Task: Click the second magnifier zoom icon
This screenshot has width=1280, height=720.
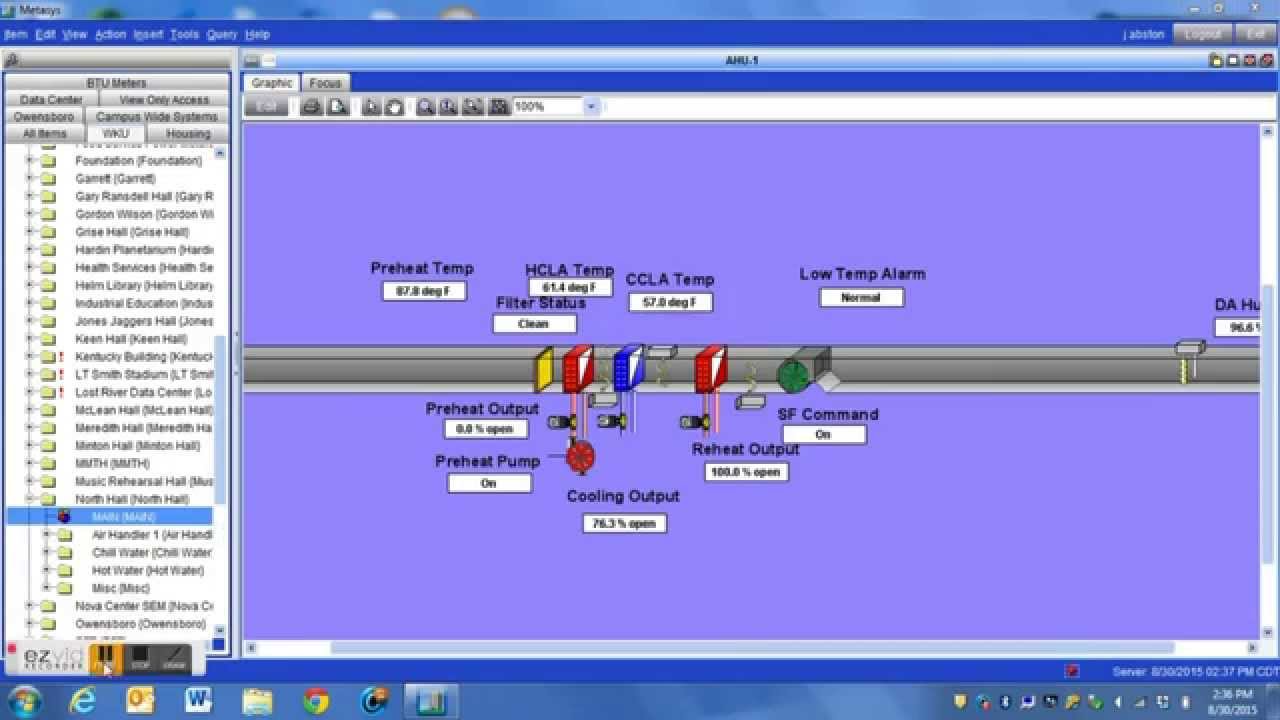Action: coord(449,106)
